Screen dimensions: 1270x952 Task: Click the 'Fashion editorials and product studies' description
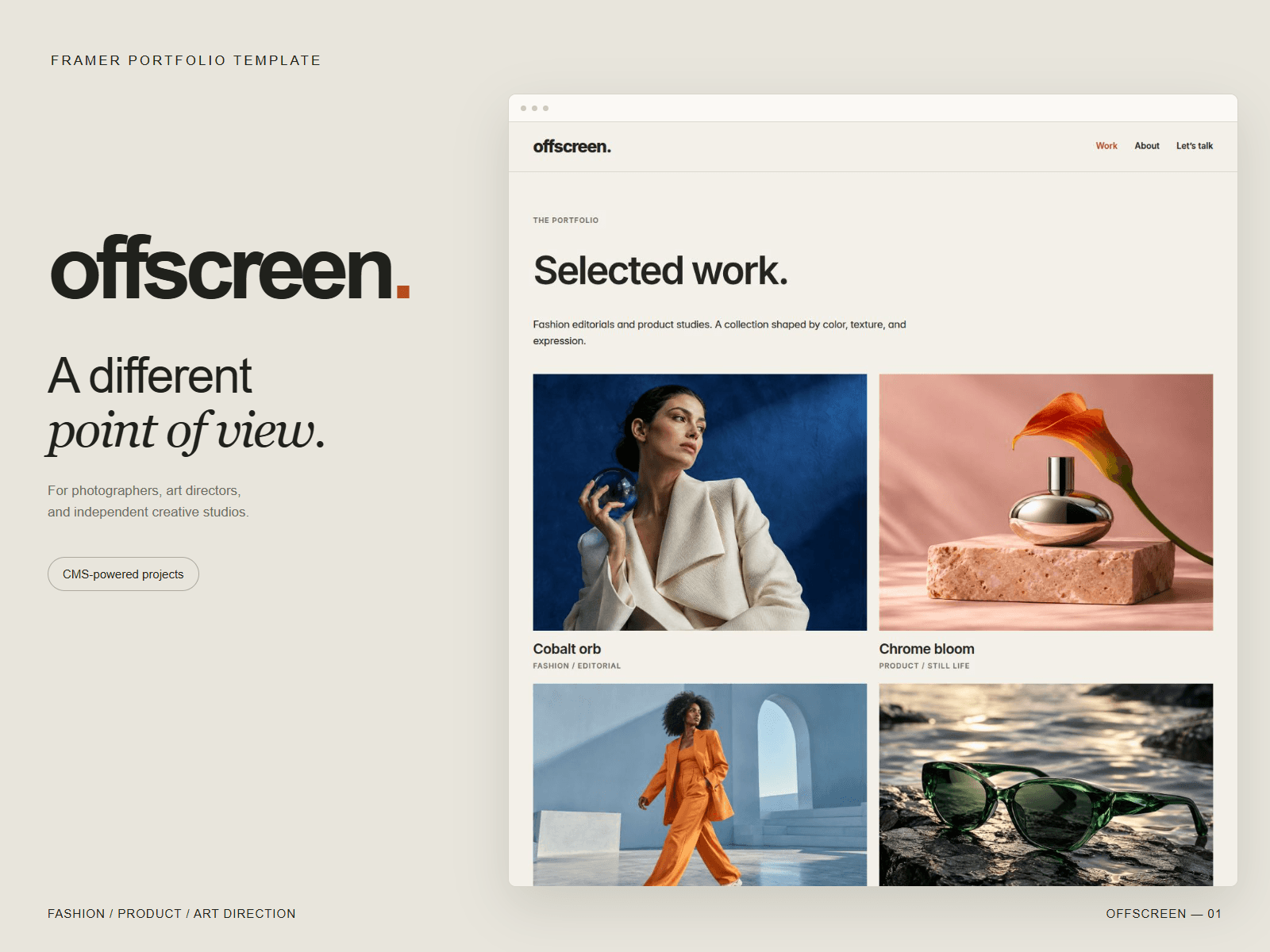coord(719,332)
